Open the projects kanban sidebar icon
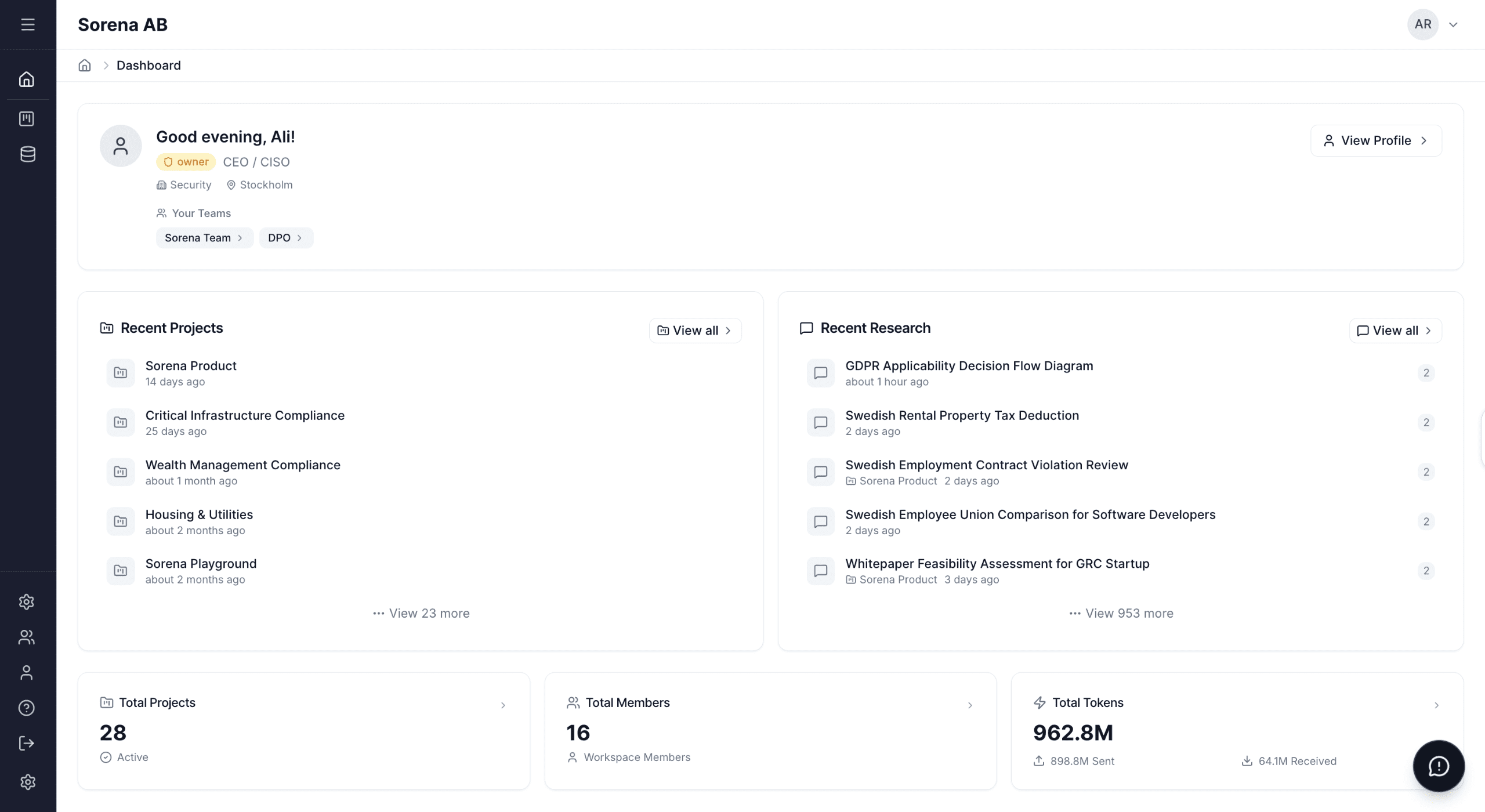 tap(27, 119)
